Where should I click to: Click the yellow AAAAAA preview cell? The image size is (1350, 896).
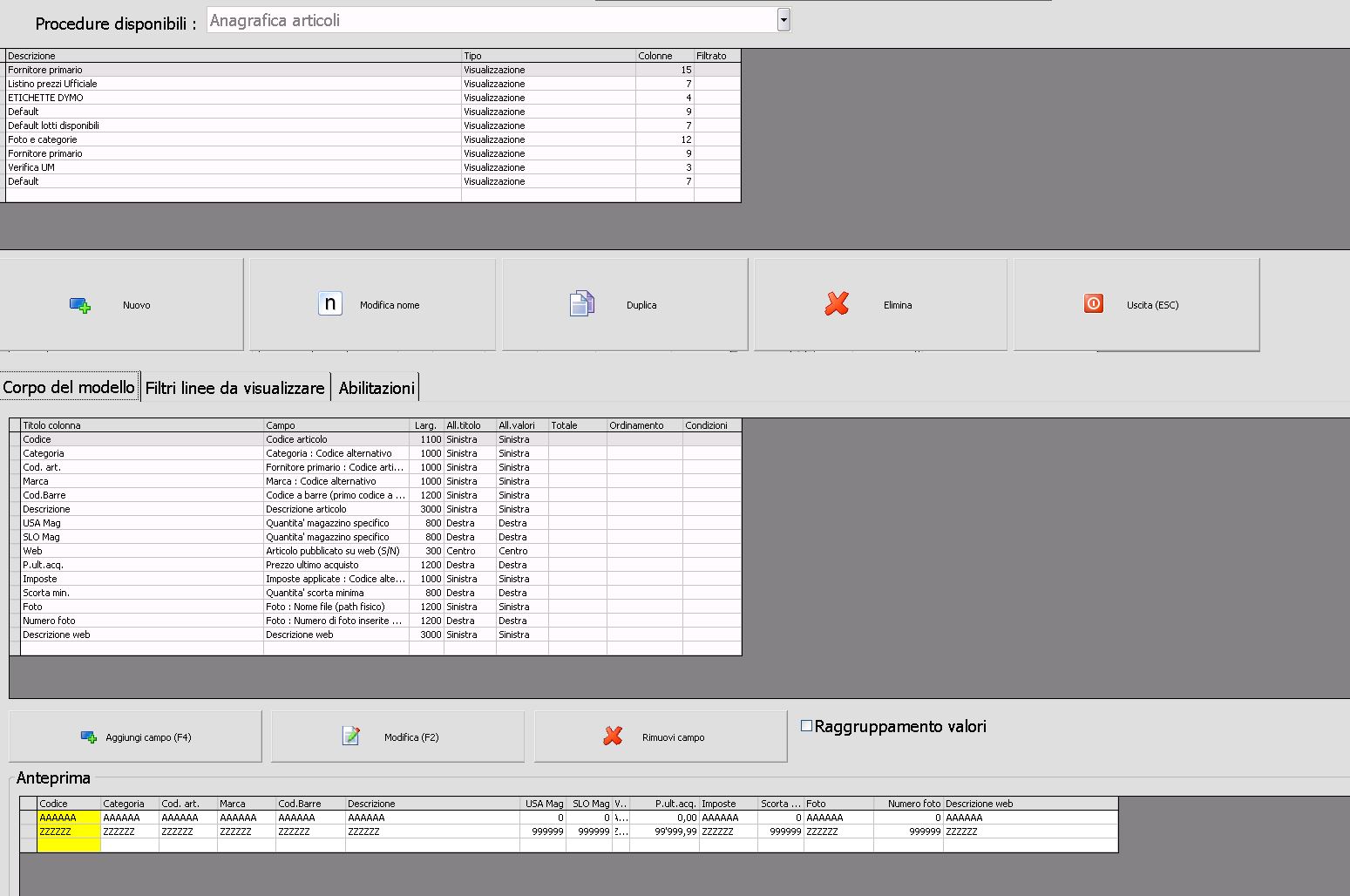click(x=70, y=818)
